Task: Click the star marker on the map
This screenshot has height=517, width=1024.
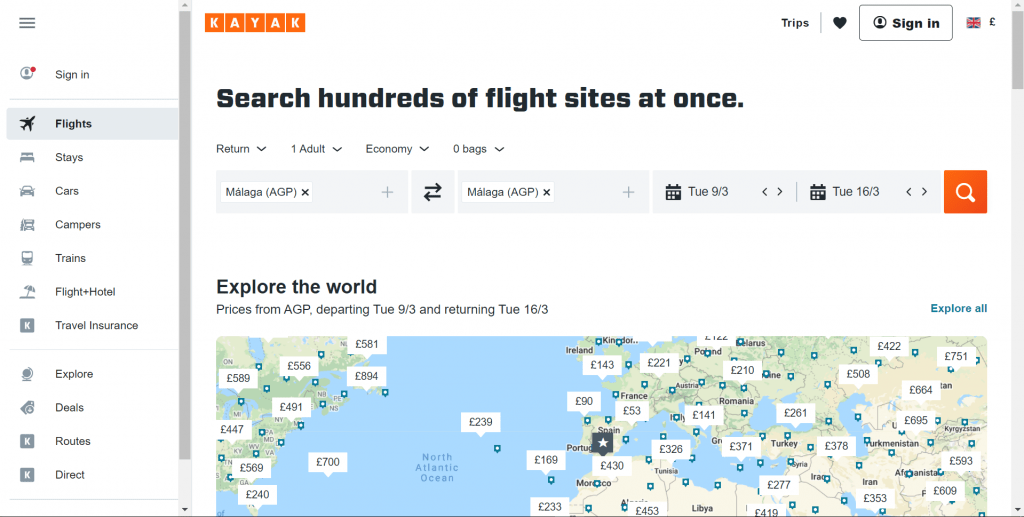Action: click(603, 442)
